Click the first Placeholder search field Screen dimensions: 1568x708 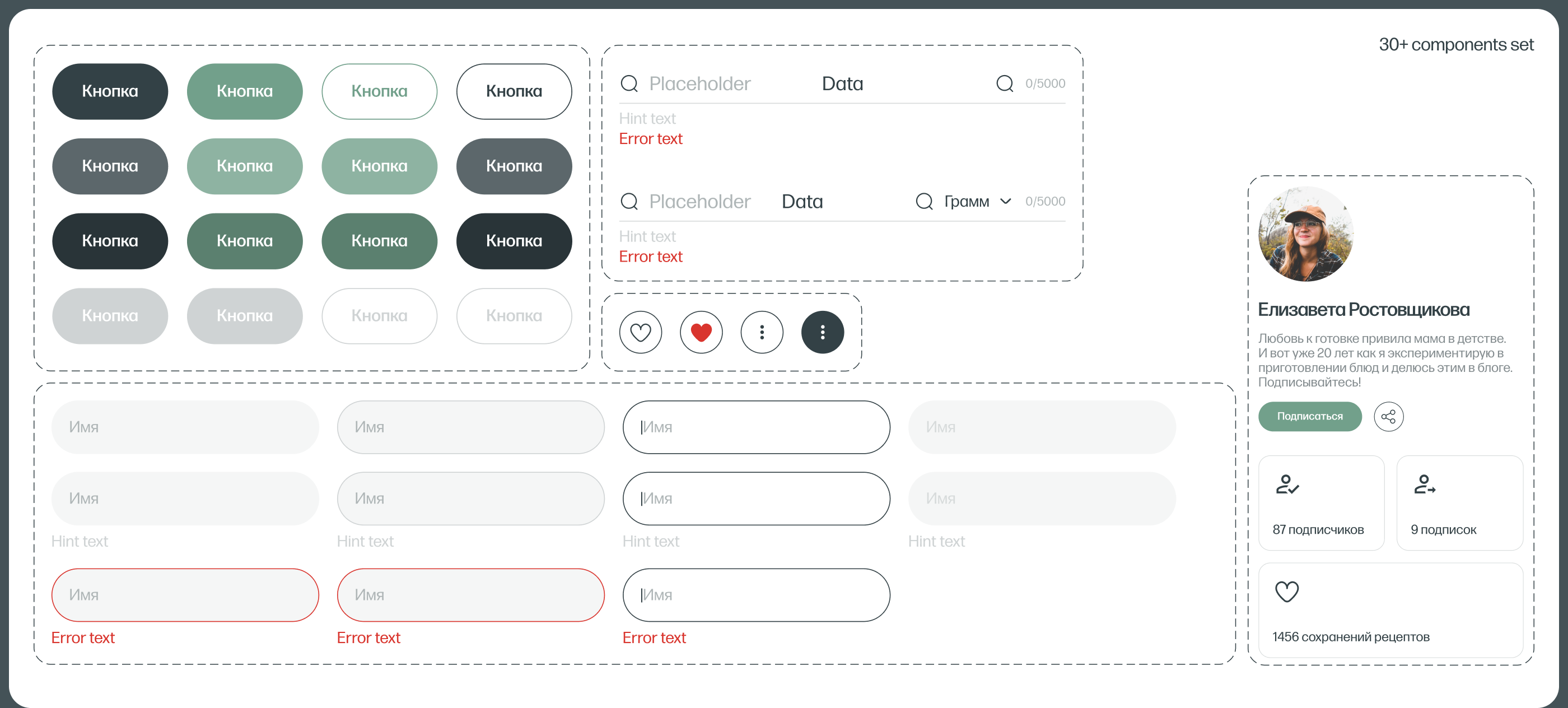point(700,83)
